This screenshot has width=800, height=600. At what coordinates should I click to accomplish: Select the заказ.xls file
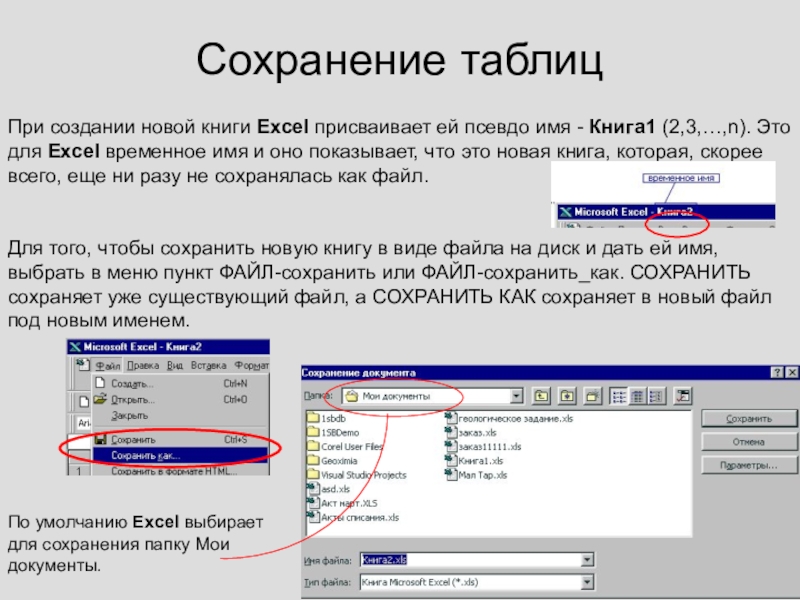click(471, 433)
